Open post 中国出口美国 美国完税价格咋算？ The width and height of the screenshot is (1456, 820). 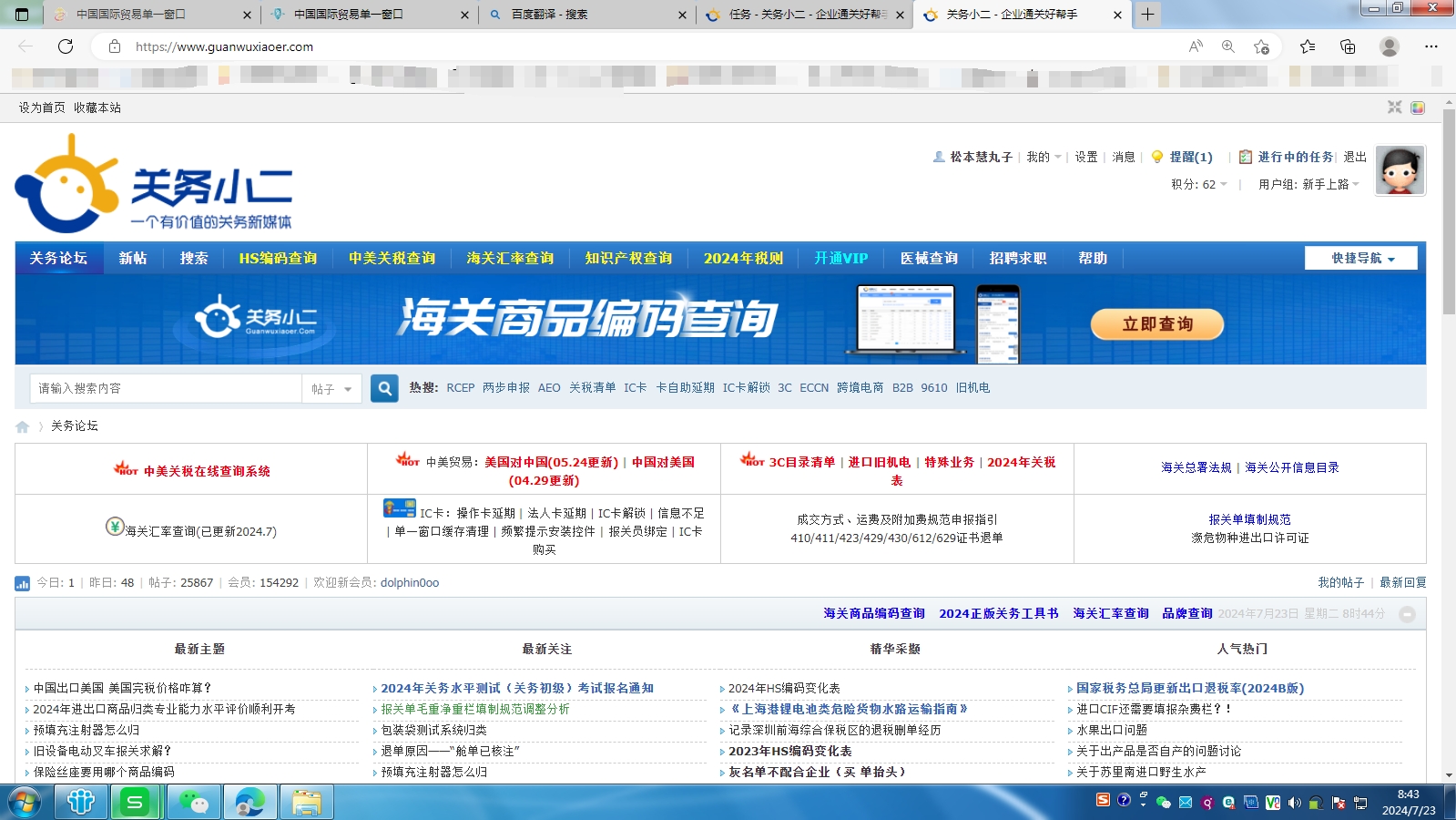122,689
